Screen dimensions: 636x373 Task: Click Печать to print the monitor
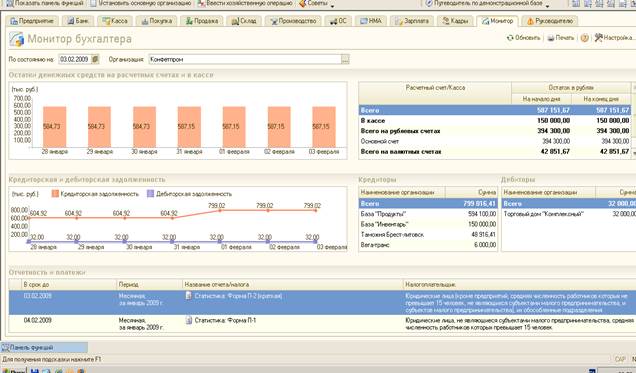coord(561,38)
